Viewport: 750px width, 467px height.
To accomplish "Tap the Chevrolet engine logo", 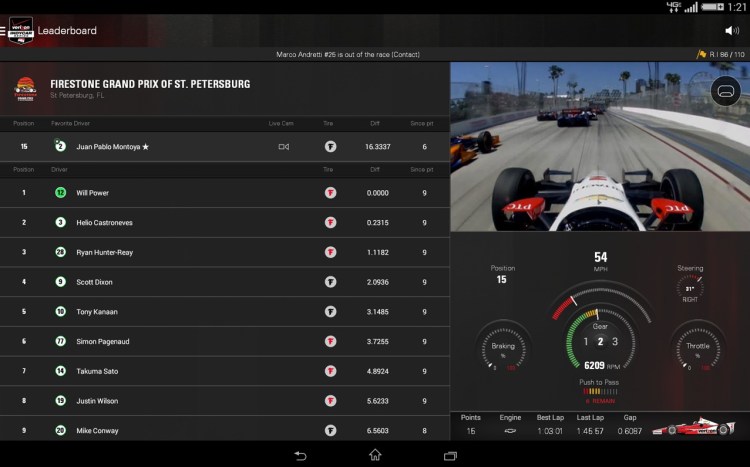I will [x=510, y=431].
